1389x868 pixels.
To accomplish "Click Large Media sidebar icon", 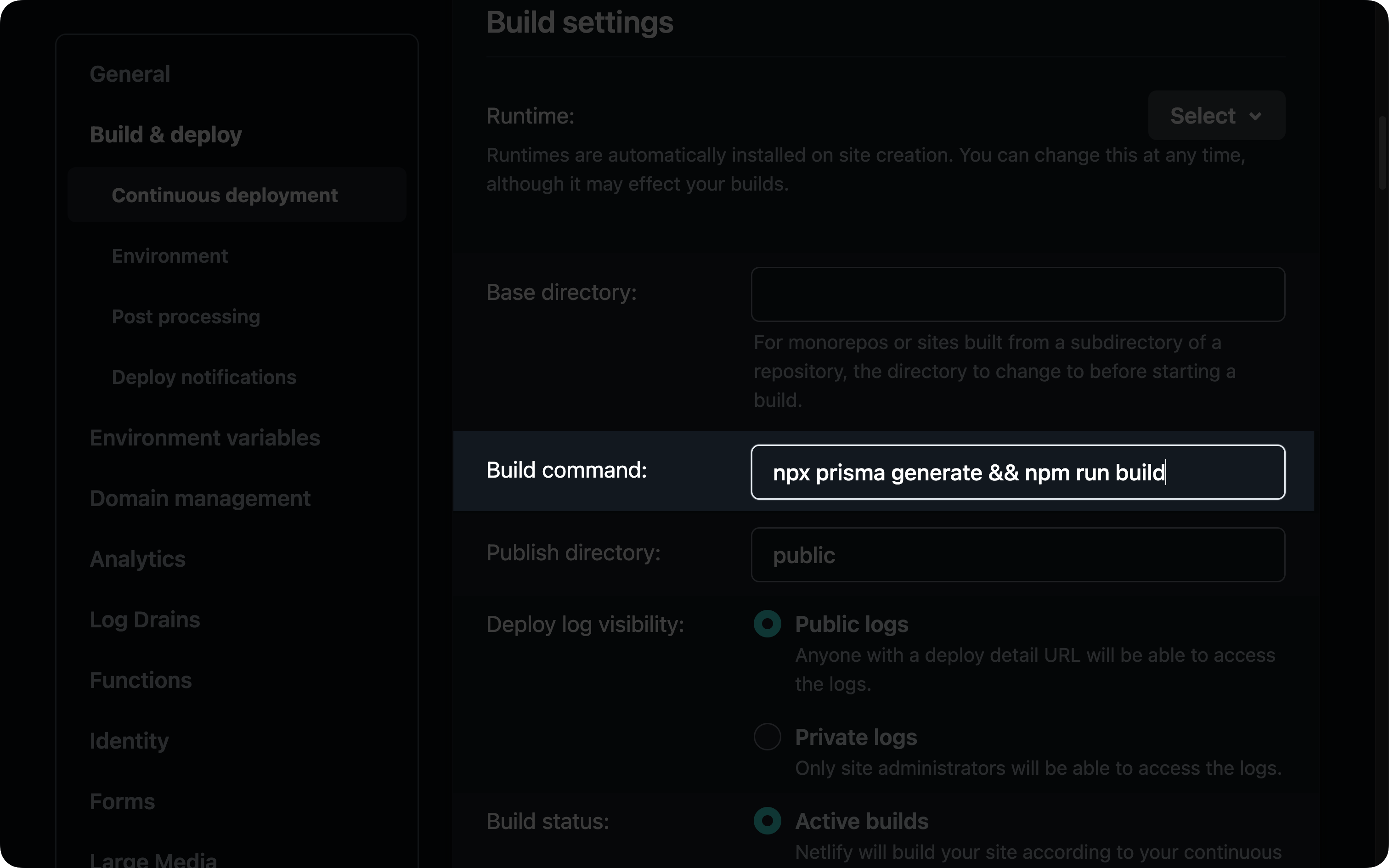I will pos(152,858).
